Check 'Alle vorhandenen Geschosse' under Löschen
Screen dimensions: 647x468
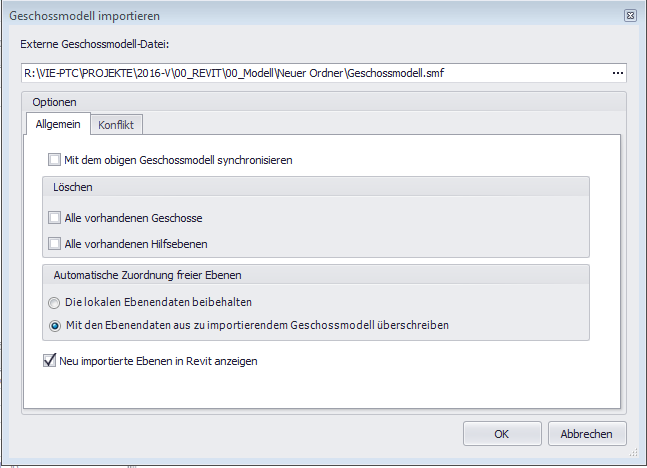(54, 217)
